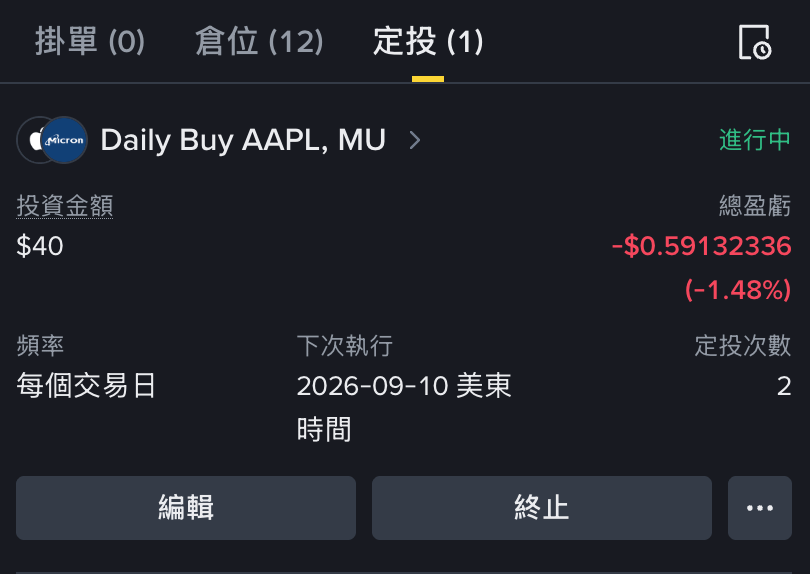This screenshot has width=810, height=574.
Task: Open the order history clock icon
Action: pos(755,42)
